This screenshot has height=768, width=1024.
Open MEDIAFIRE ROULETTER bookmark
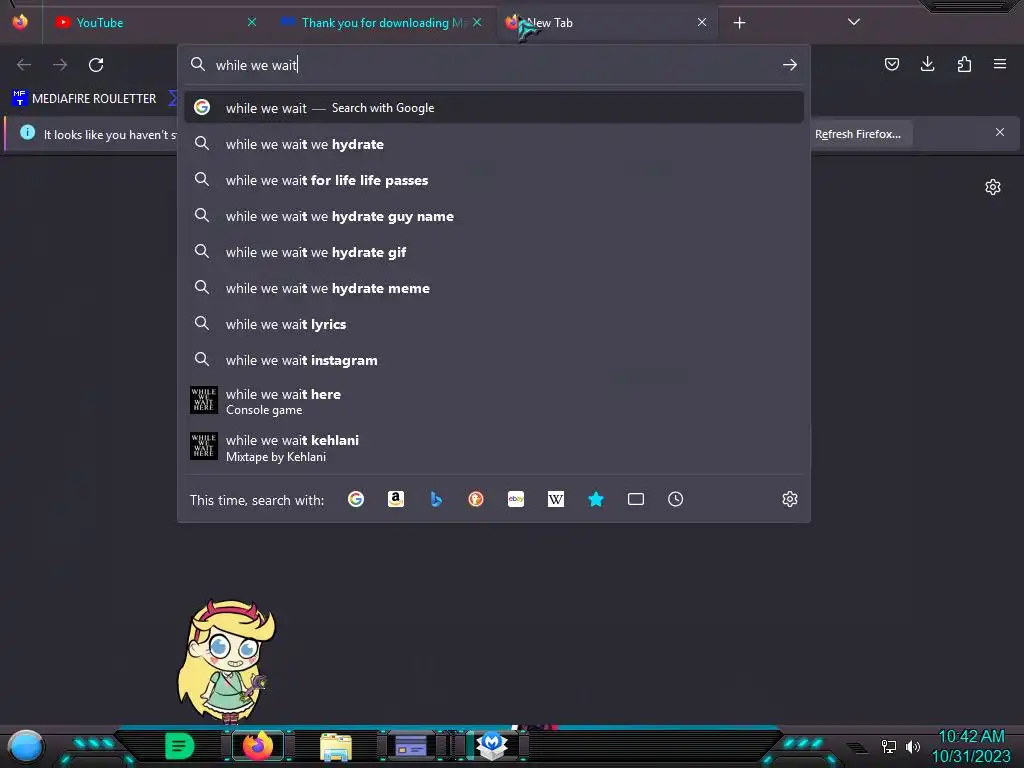85,99
